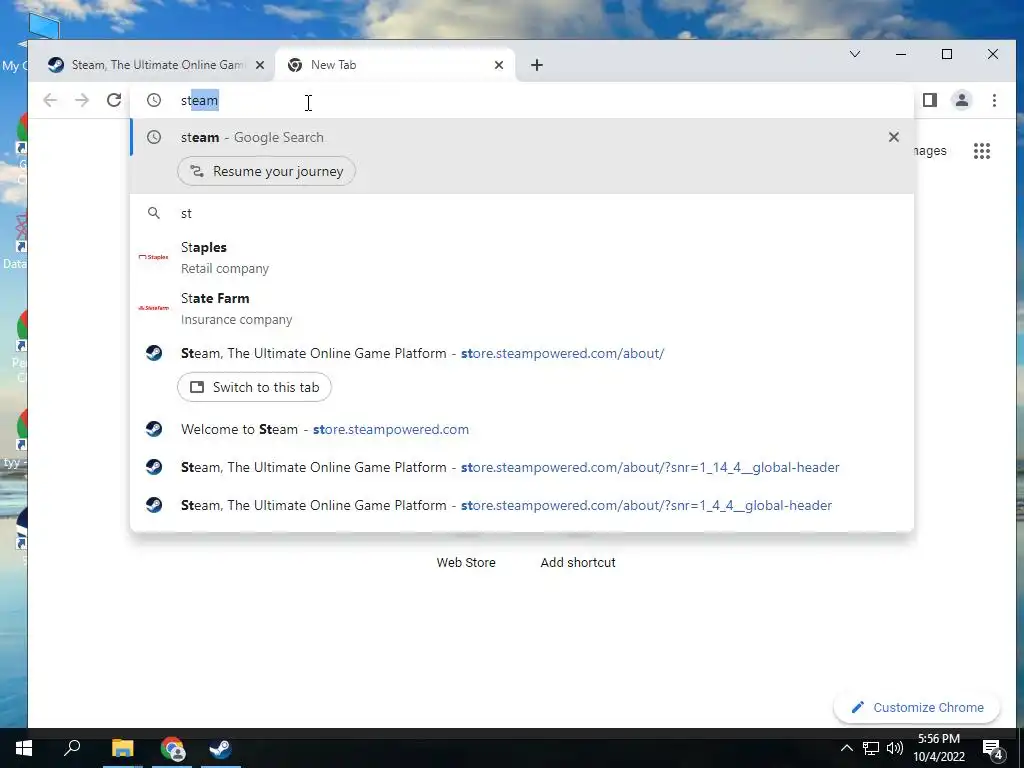
Task: Open a new tab with the plus button
Action: coord(536,65)
